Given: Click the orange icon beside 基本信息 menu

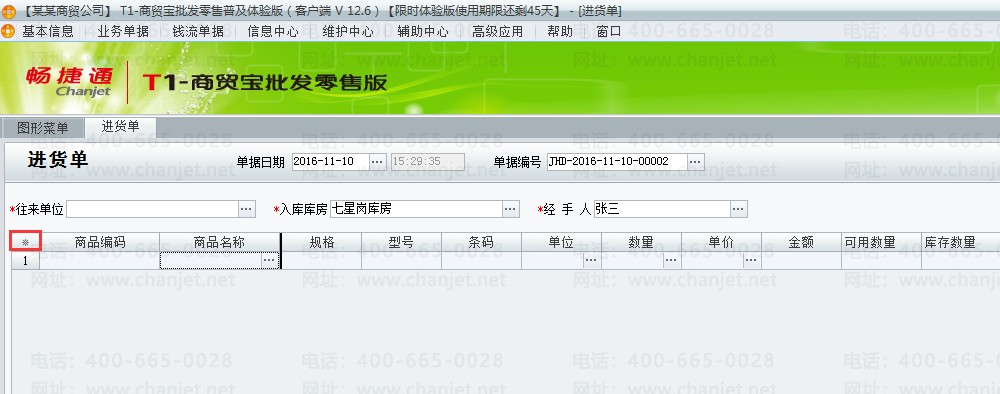Looking at the screenshot, I should pyautogui.click(x=8, y=31).
